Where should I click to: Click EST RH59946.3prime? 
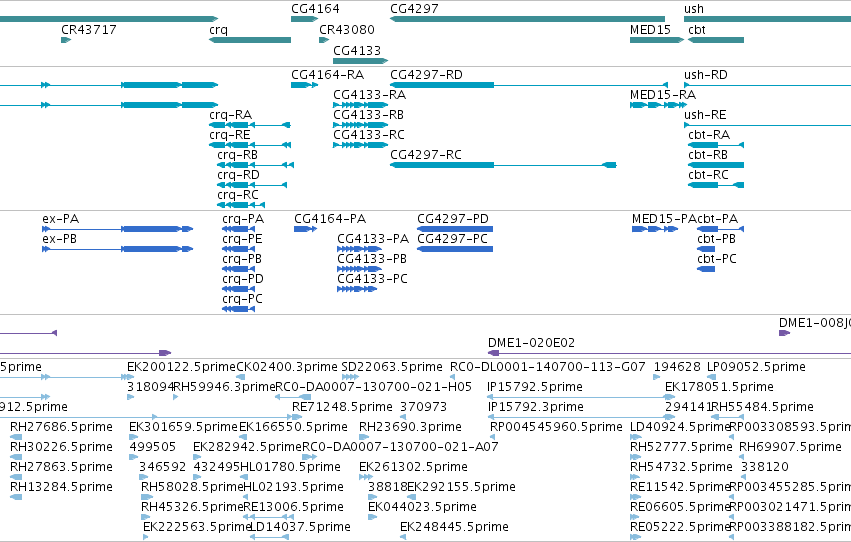click(x=175, y=397)
